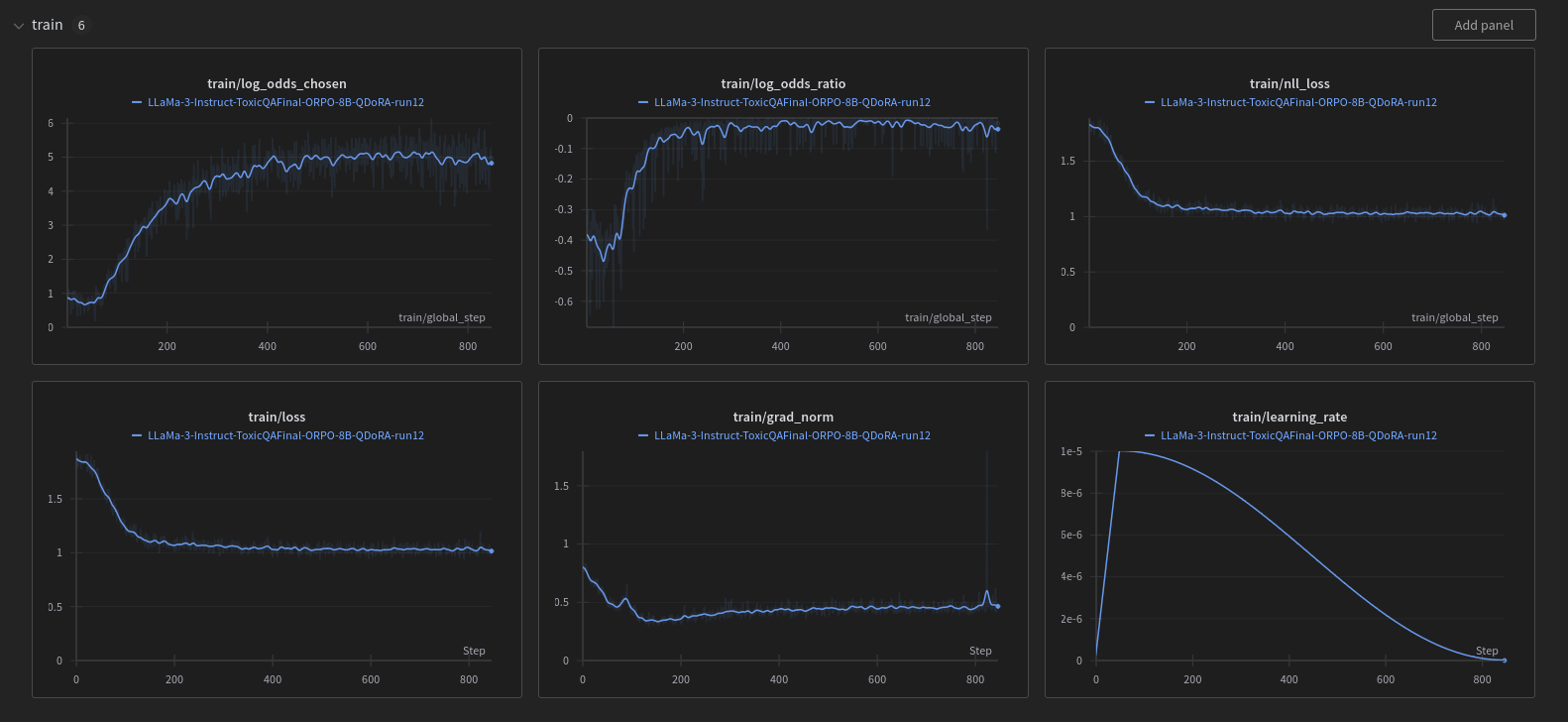Click legend color line in learning_rate panel
The height and width of the screenshot is (722, 1568).
[1150, 435]
